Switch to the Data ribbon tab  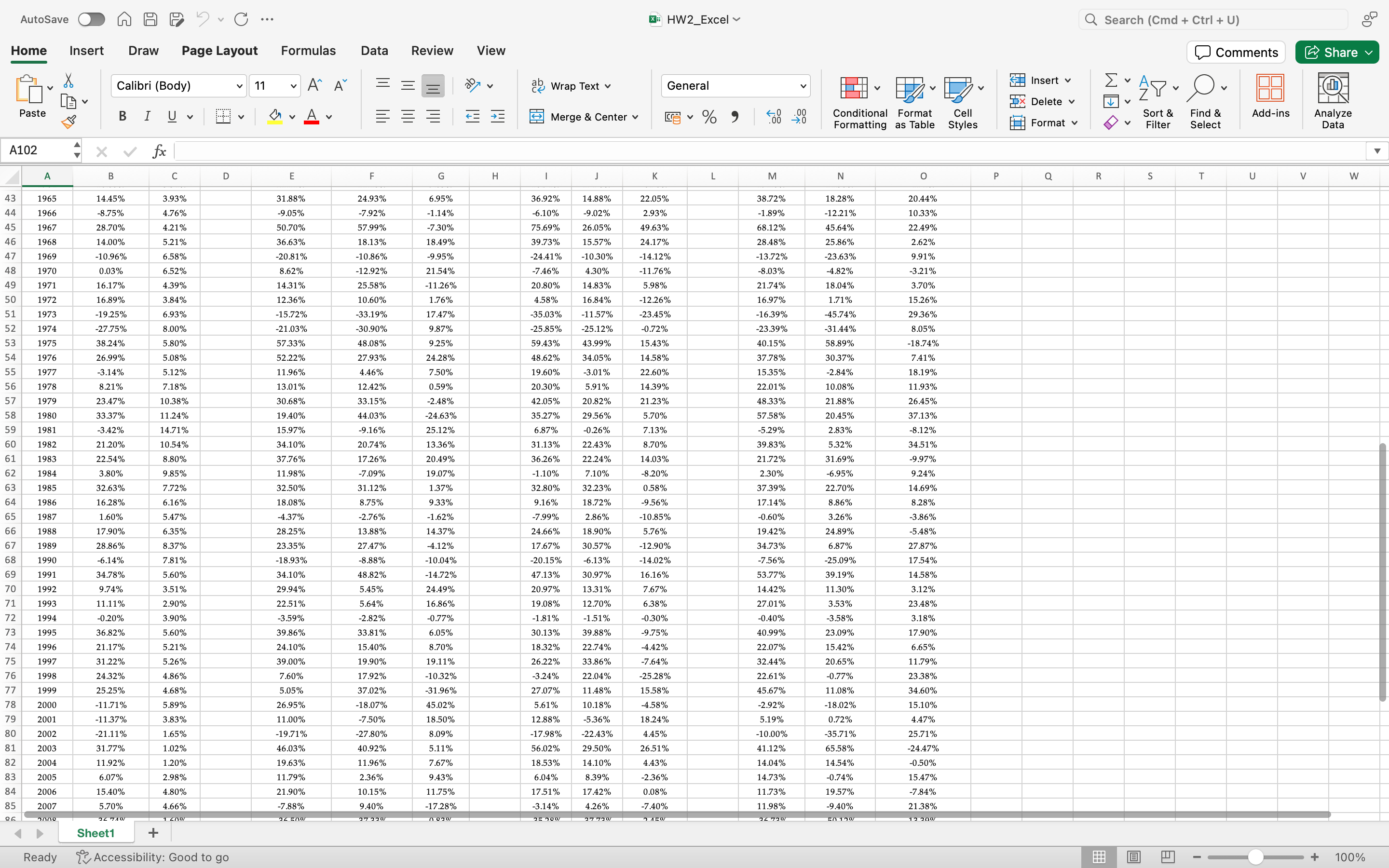point(374,51)
